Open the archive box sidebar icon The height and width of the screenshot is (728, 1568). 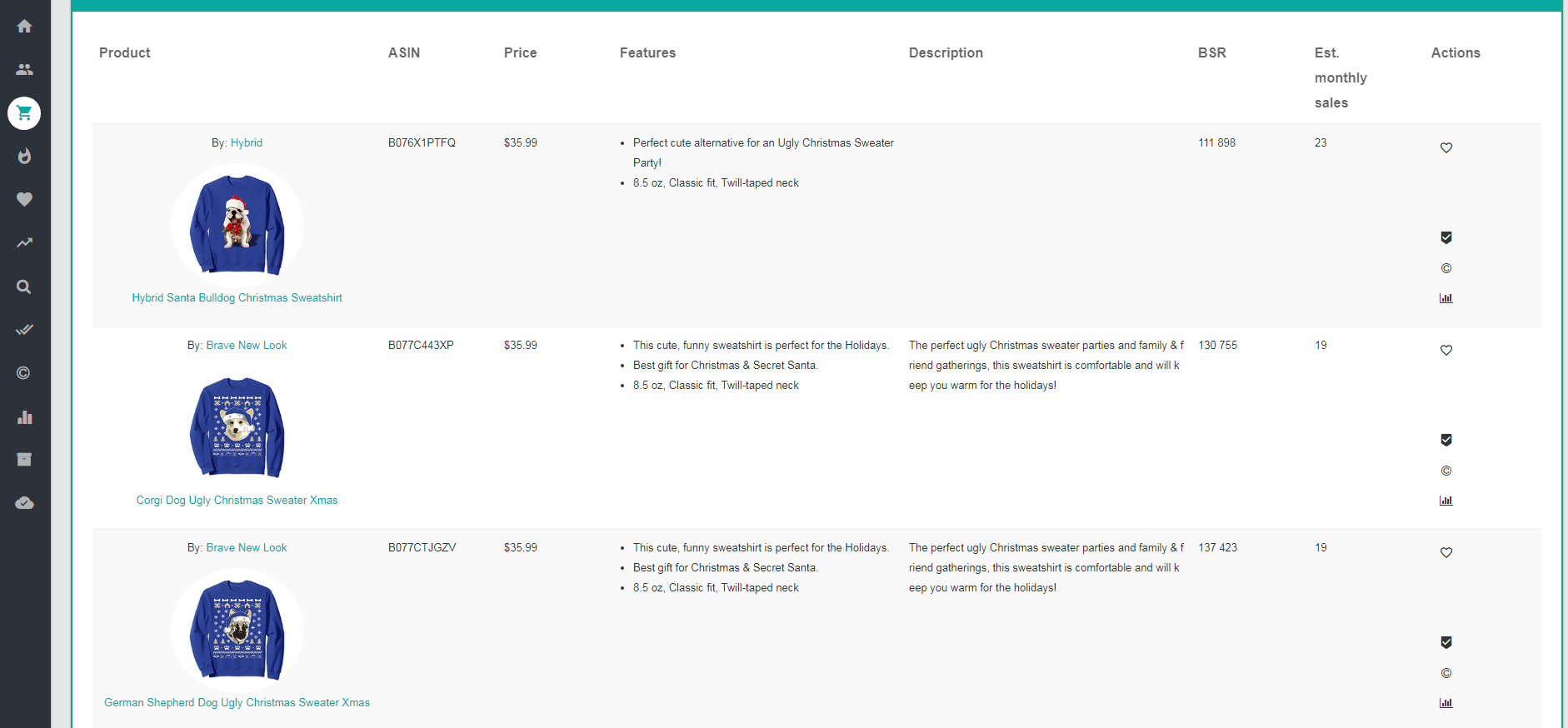click(24, 460)
